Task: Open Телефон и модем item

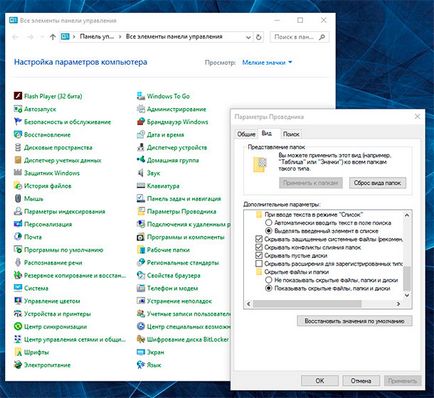Action: (172, 288)
